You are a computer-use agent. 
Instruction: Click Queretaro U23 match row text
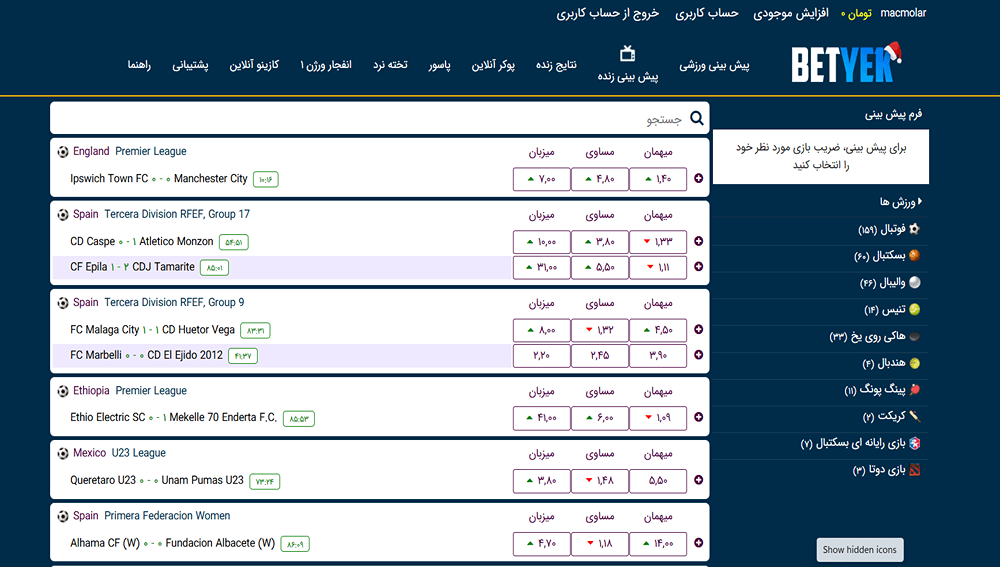(157, 480)
